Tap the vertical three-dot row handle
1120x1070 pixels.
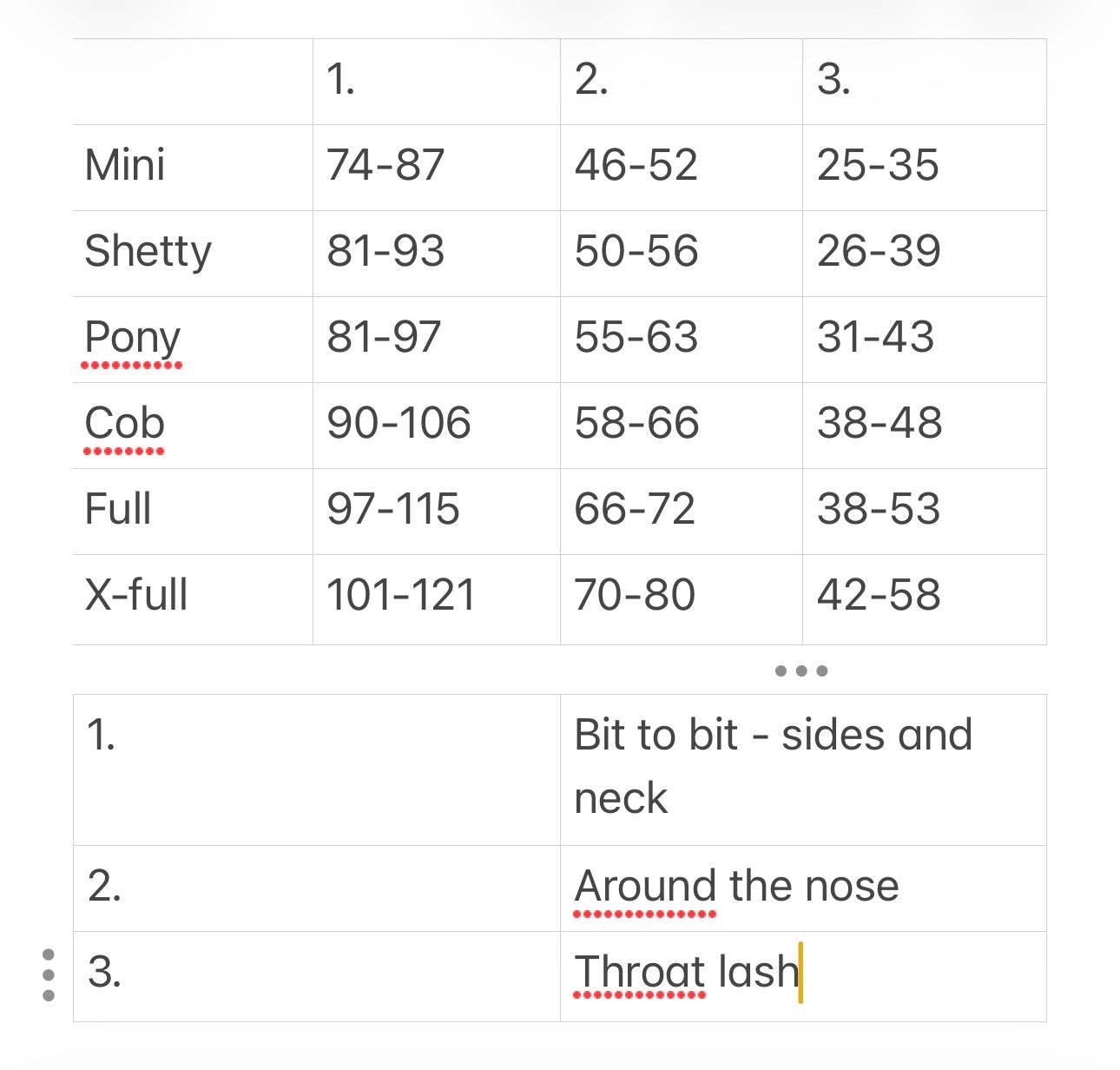click(49, 974)
